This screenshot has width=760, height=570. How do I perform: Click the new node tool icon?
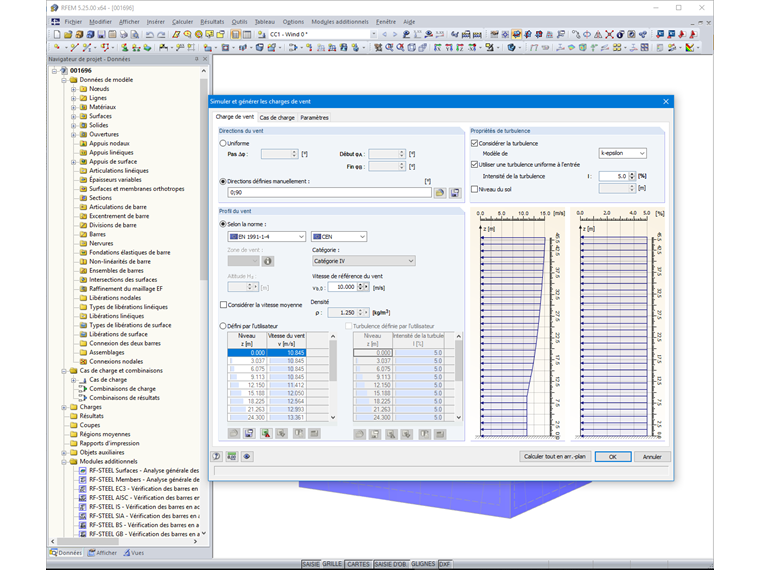coord(57,48)
